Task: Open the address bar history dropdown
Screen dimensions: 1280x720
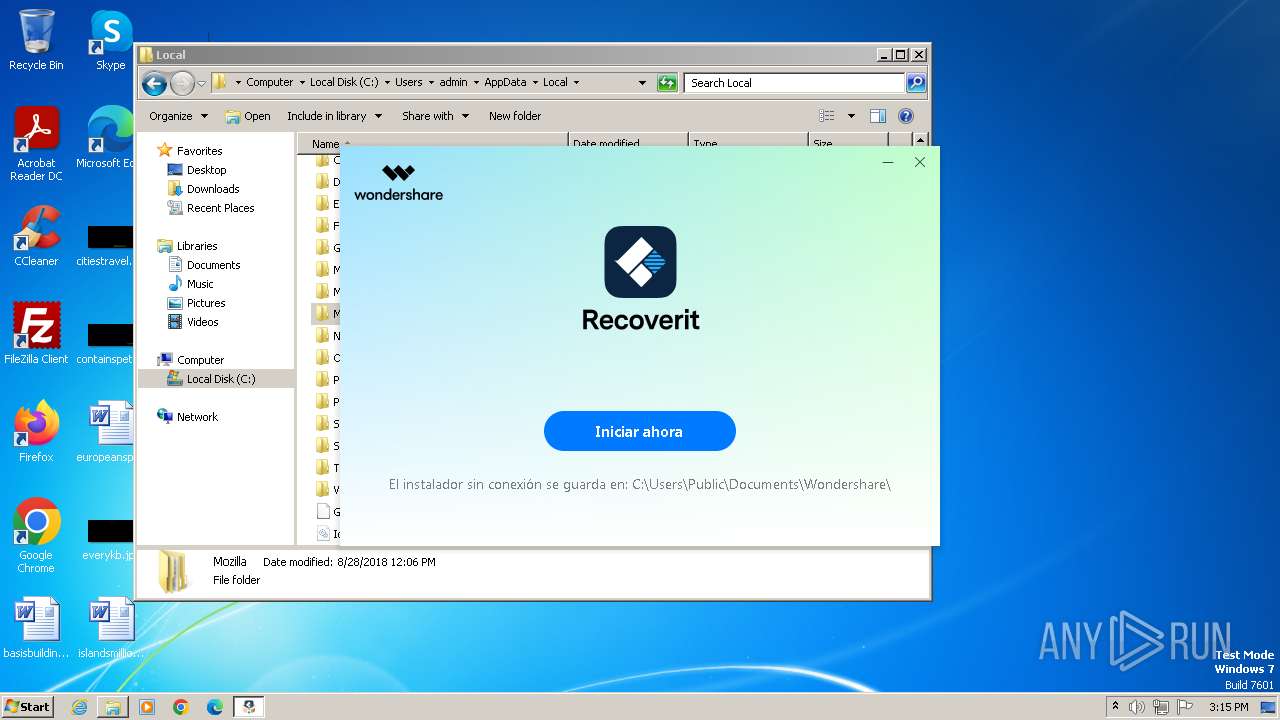Action: (642, 83)
